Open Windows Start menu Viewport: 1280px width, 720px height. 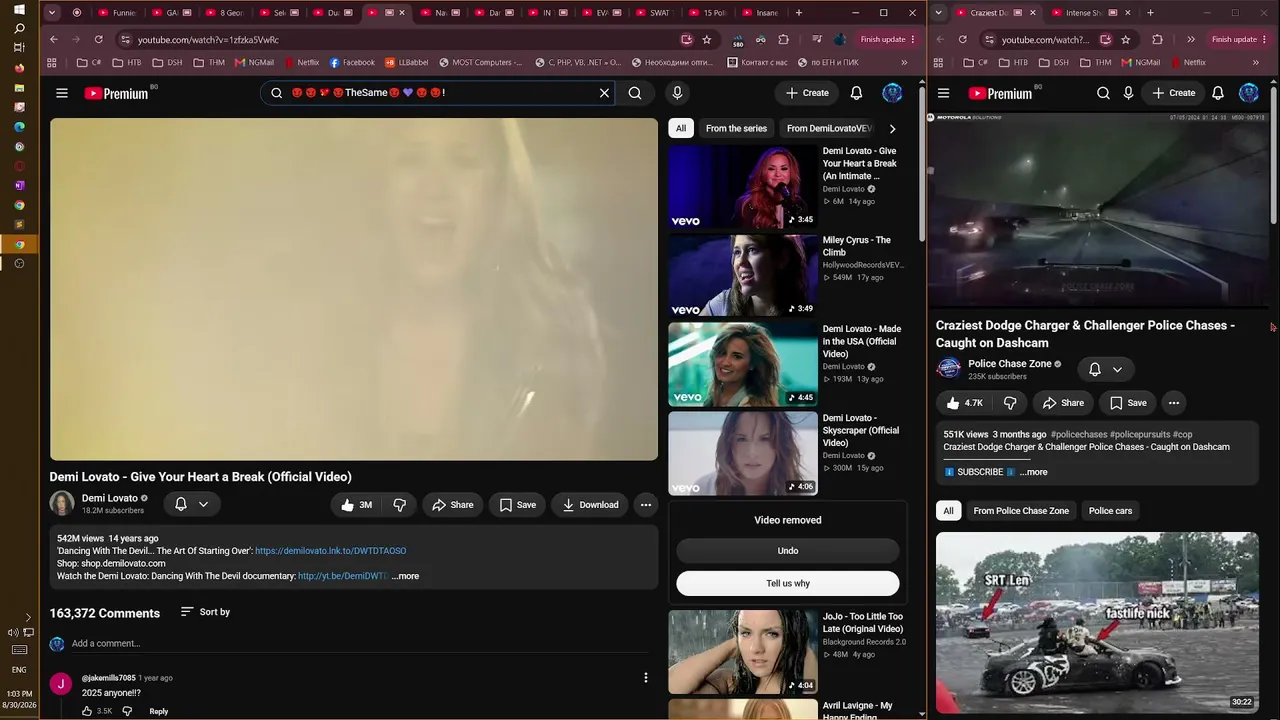(19, 9)
